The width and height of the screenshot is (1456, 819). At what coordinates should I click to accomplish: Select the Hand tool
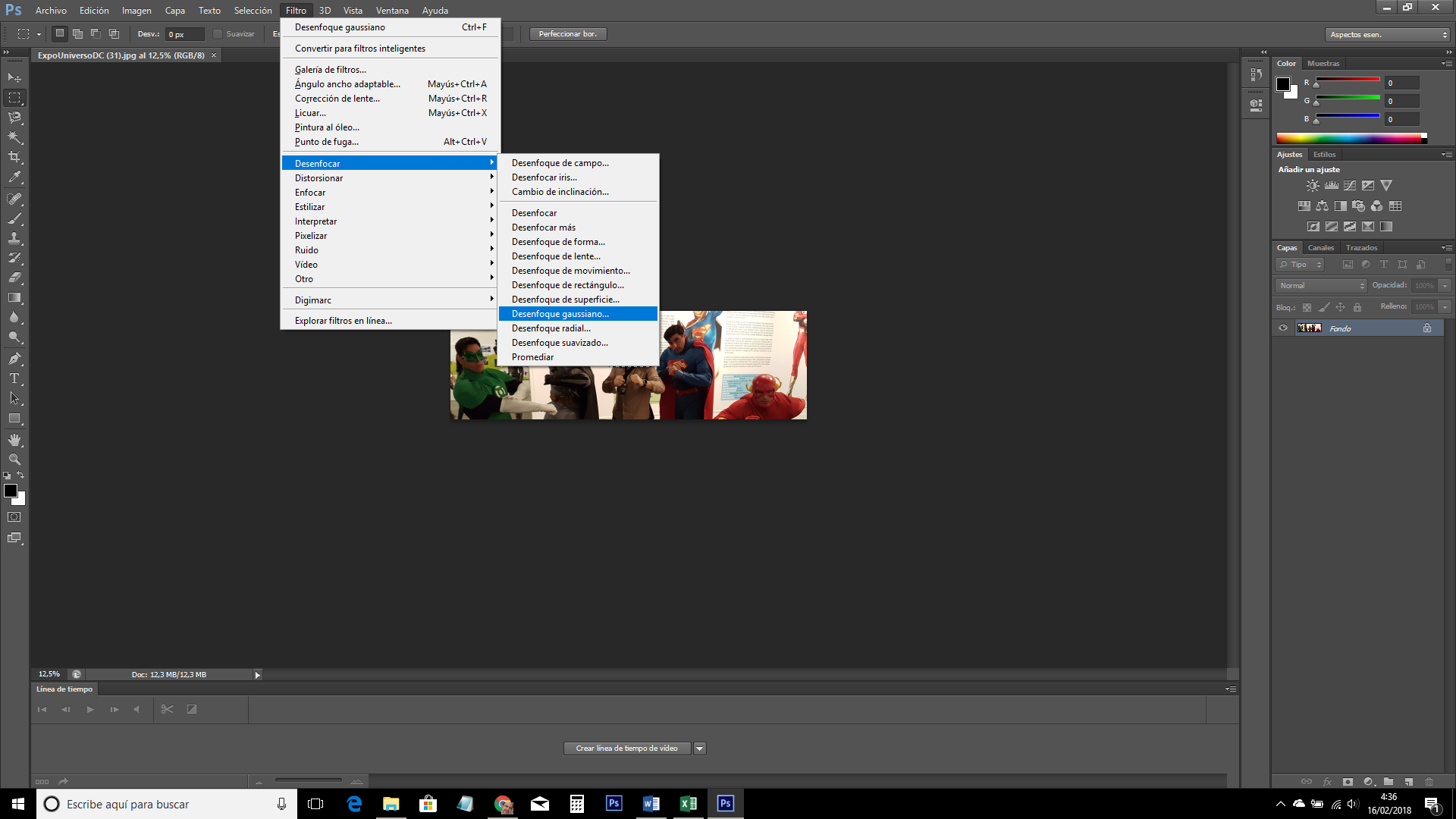click(x=14, y=440)
